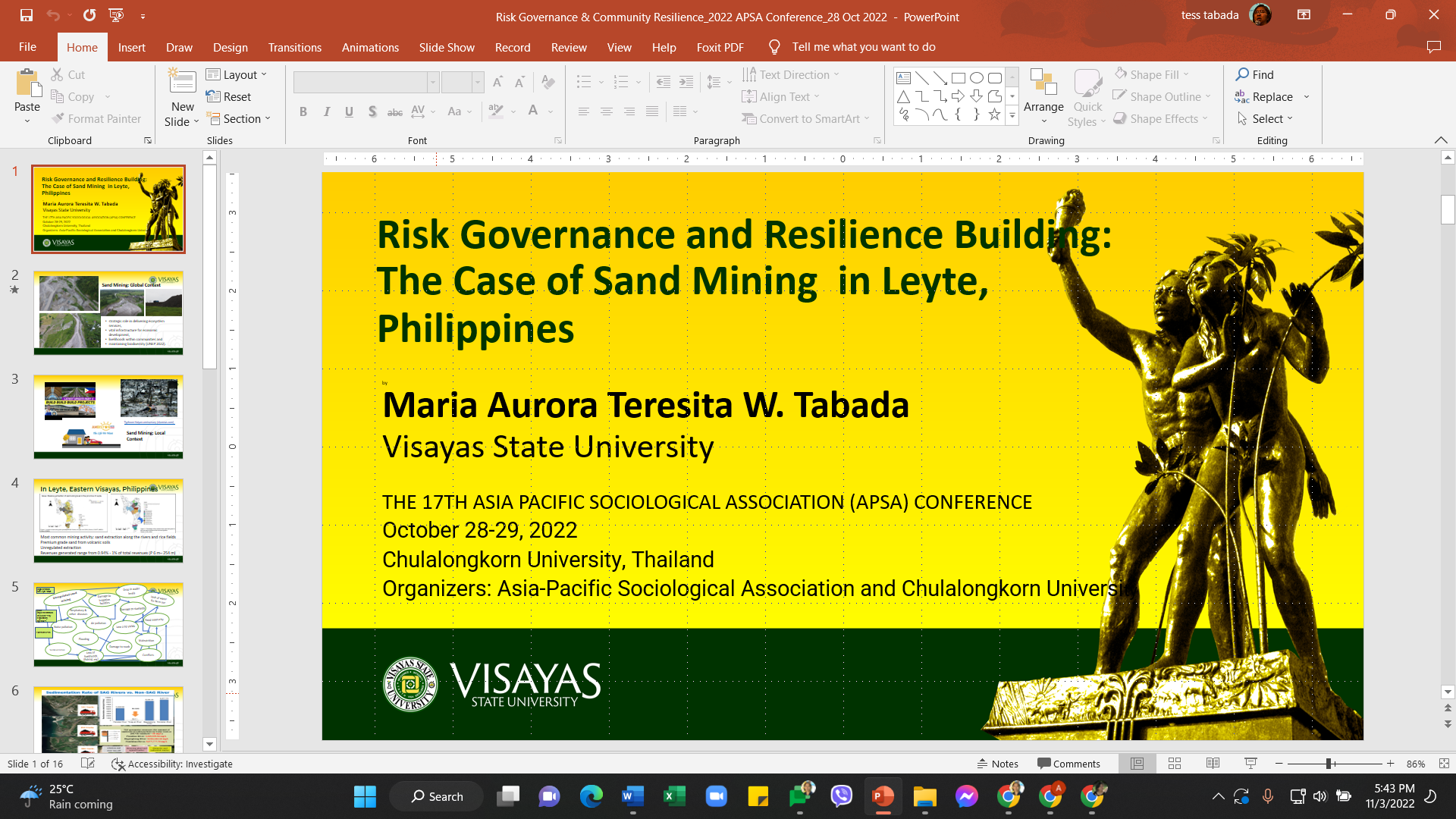Toggle the Notes pane
The image size is (1456, 819).
click(997, 764)
